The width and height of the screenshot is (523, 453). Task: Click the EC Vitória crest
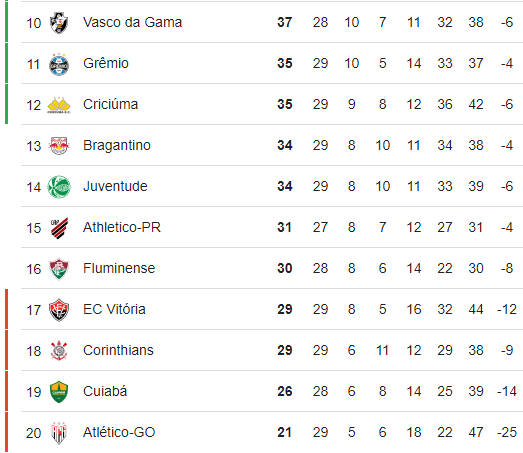(x=59, y=310)
